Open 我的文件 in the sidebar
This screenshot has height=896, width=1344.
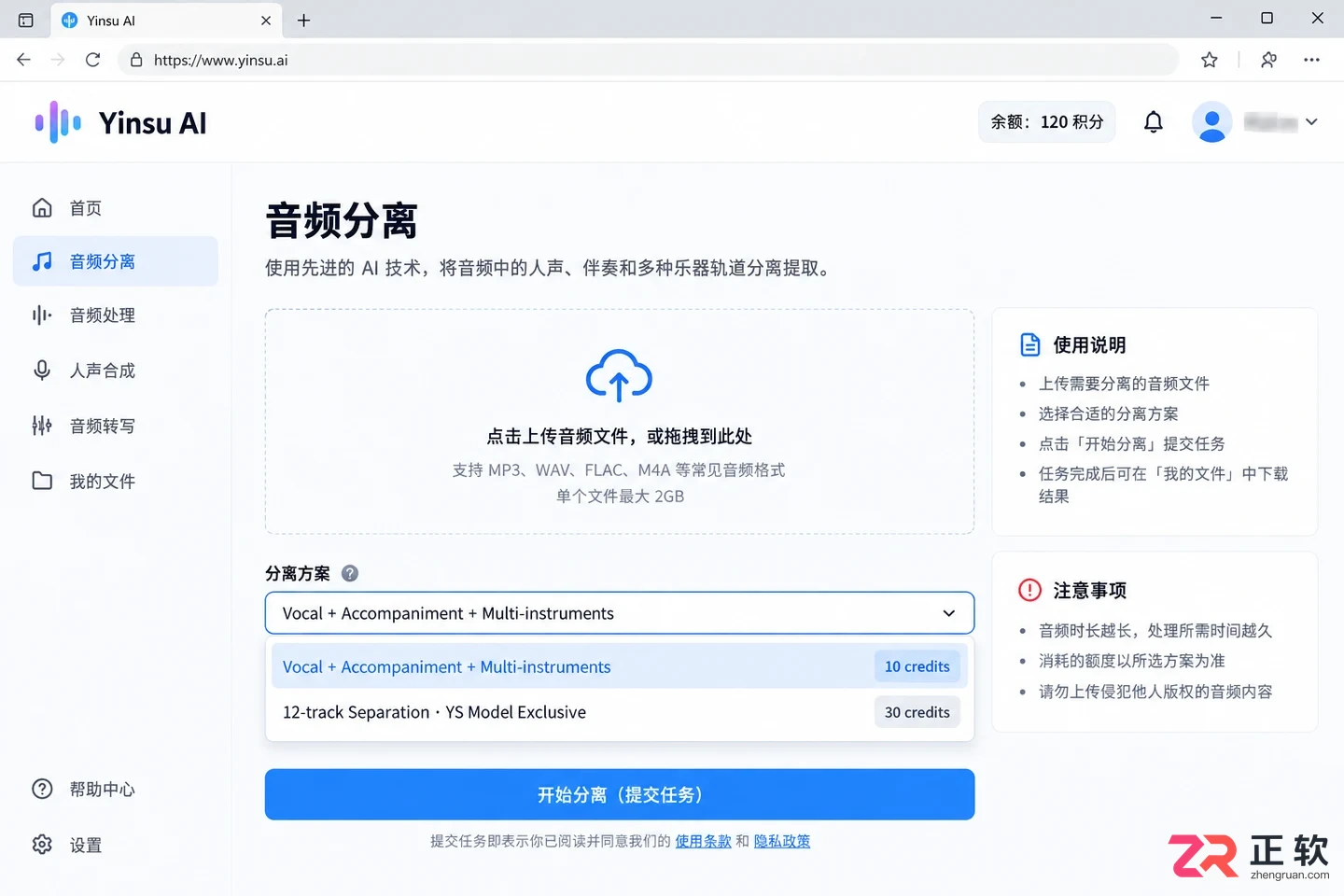(x=116, y=482)
